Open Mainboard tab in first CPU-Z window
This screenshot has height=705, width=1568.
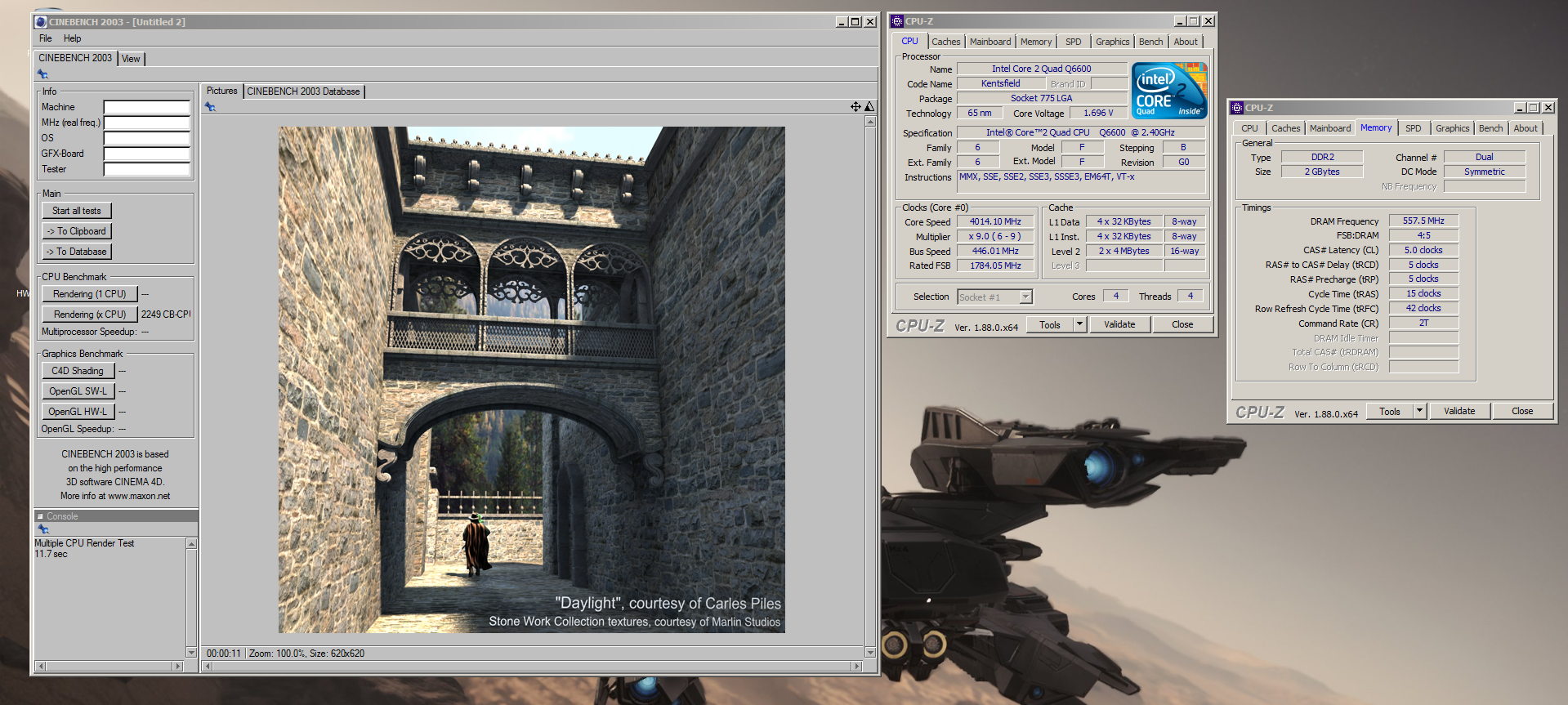[990, 42]
